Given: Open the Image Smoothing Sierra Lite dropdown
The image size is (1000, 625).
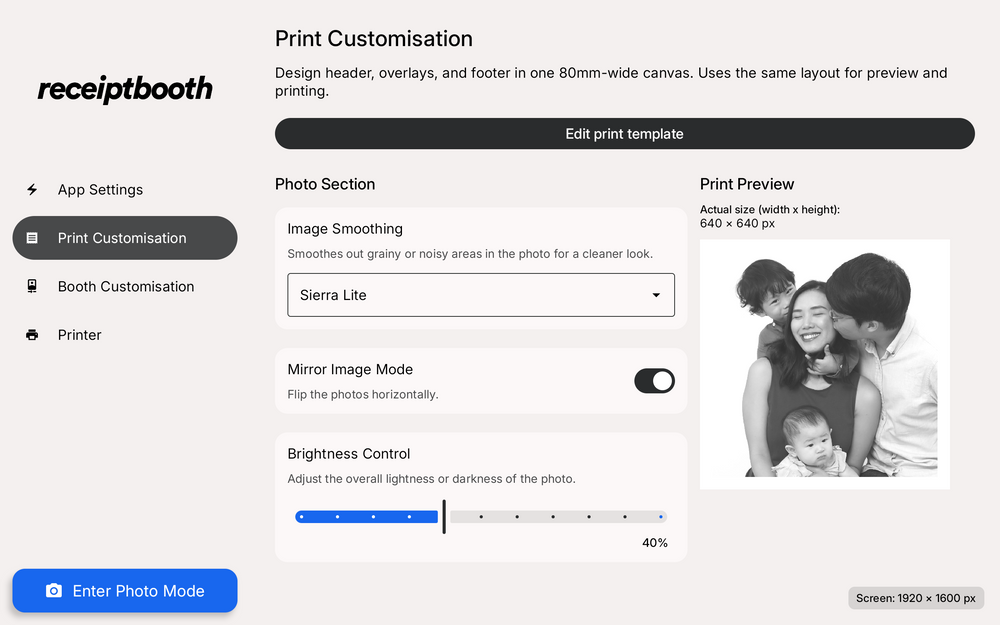Looking at the screenshot, I should click(481, 295).
